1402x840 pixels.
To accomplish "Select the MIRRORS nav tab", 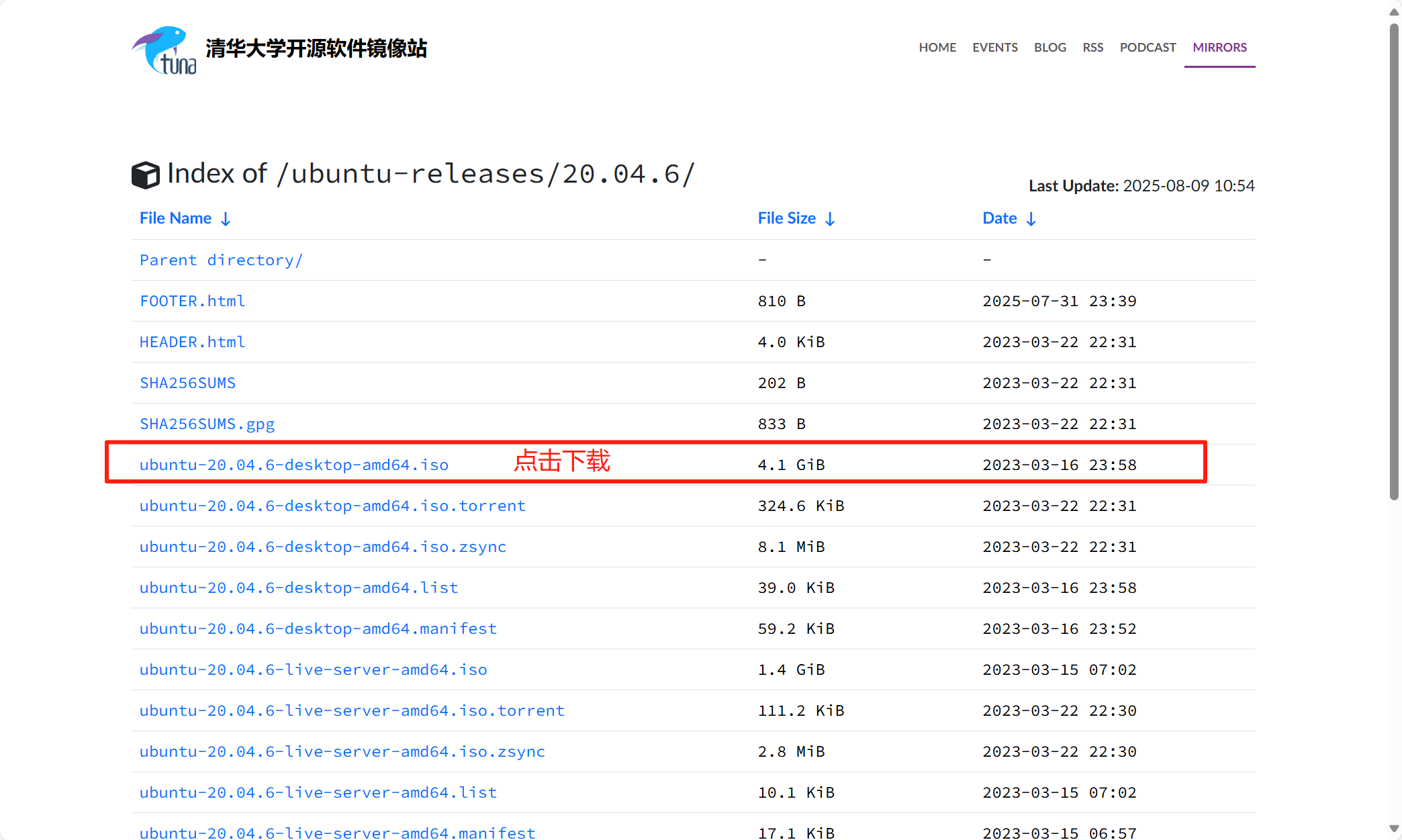I will [x=1219, y=48].
